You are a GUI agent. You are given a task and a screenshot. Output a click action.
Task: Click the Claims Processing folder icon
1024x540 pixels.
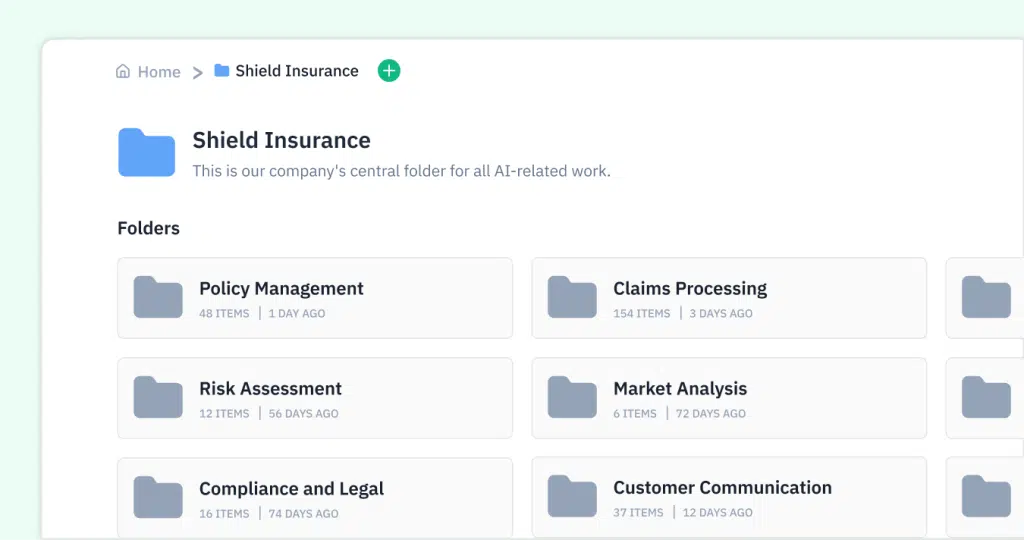[x=572, y=297]
